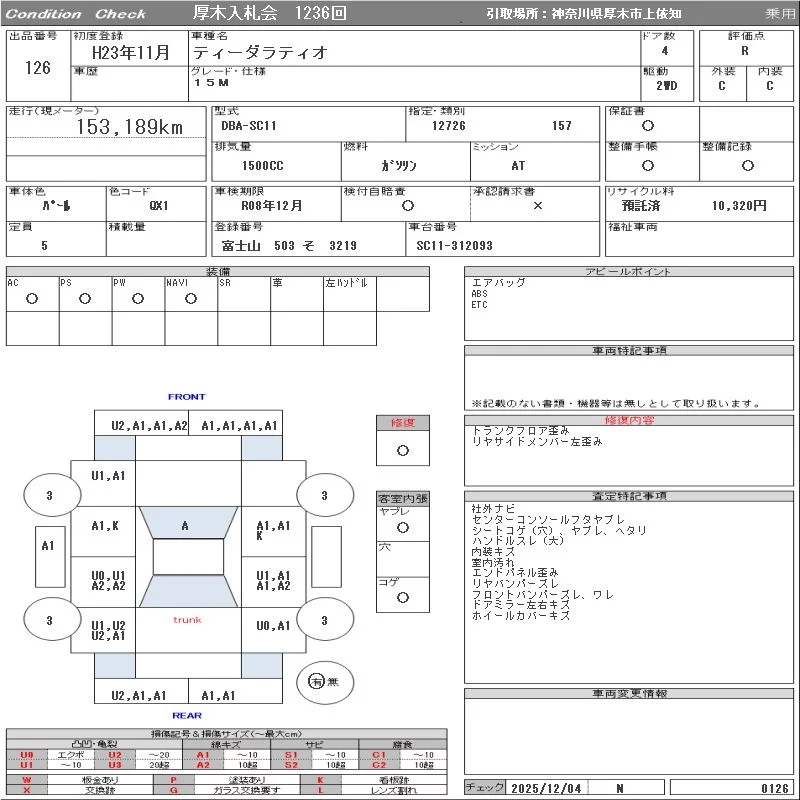Click the 査定特記事項 section header
This screenshot has width=800, height=800.
click(630, 496)
